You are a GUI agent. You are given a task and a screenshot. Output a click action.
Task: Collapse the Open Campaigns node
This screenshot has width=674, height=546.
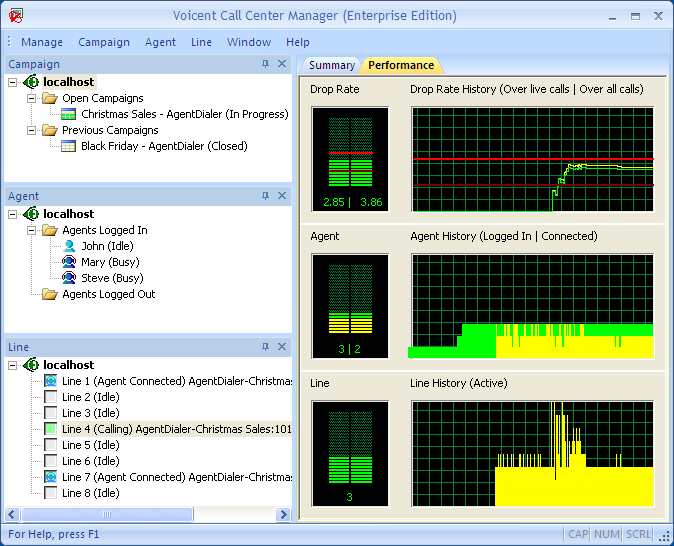pyautogui.click(x=31, y=98)
